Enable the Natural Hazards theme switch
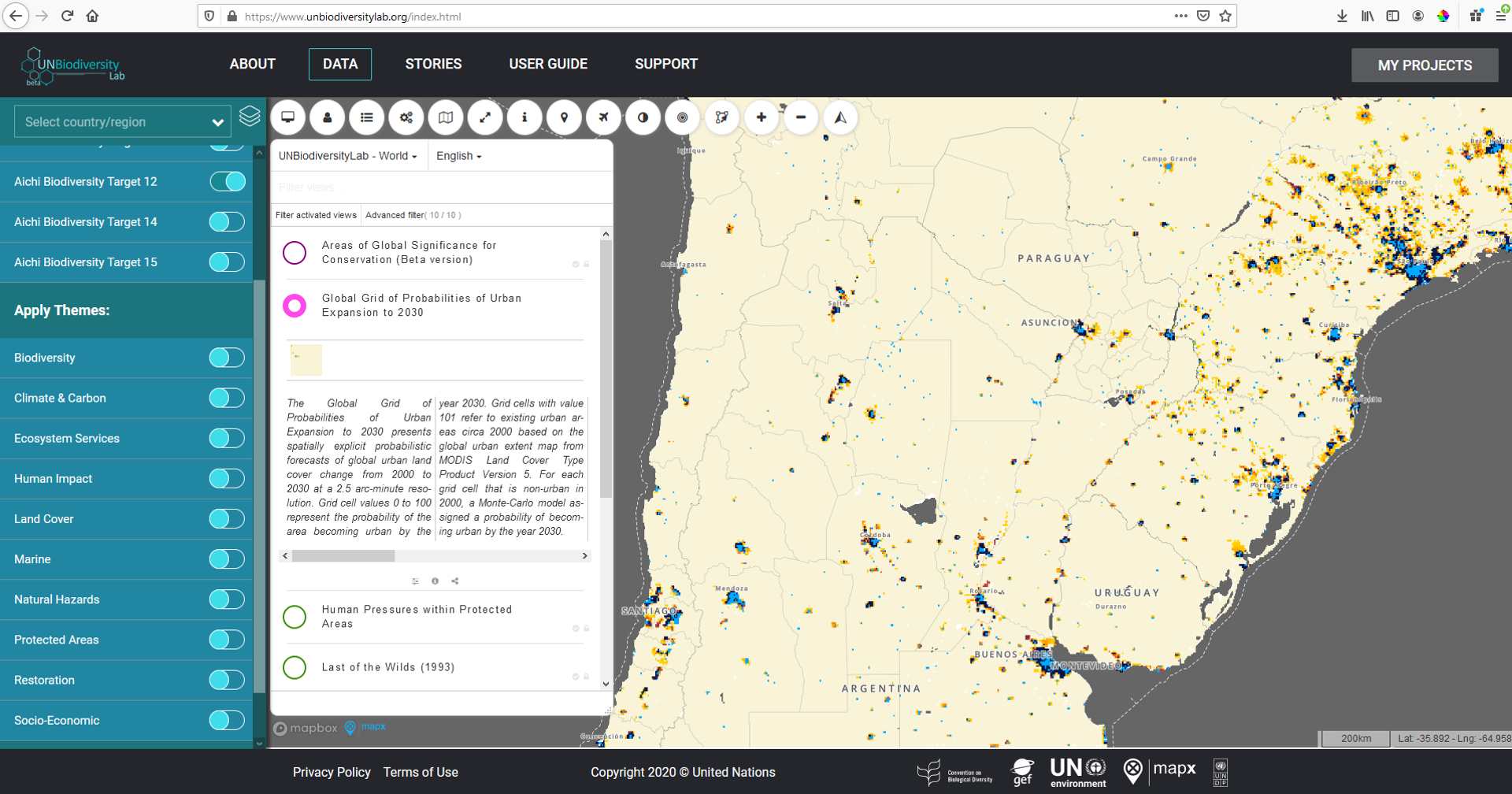 [227, 599]
